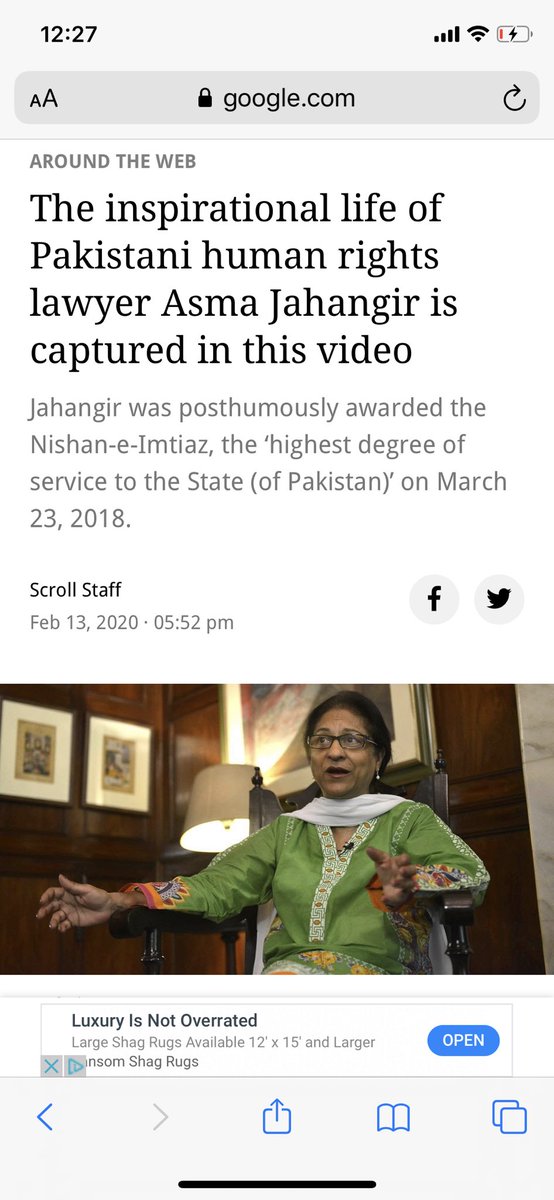Tap the OPEN button on ad
Screen dimensions: 554x1200
[x=463, y=1040]
